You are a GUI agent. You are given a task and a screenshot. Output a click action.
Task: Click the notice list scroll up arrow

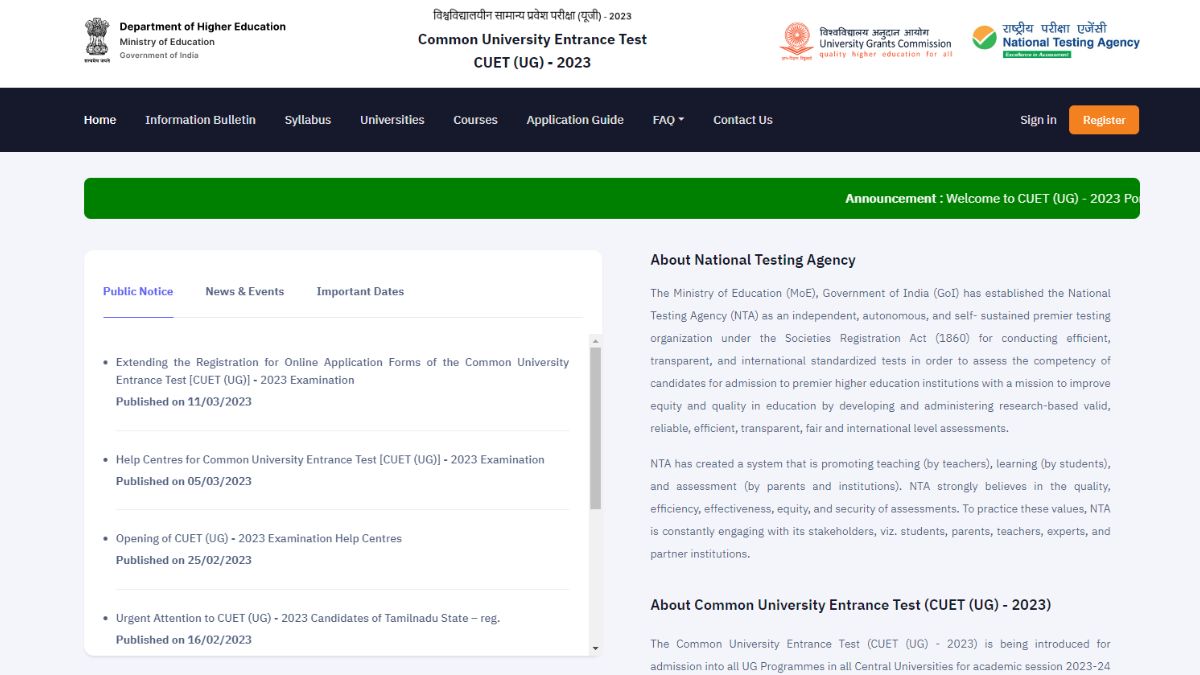tap(596, 340)
